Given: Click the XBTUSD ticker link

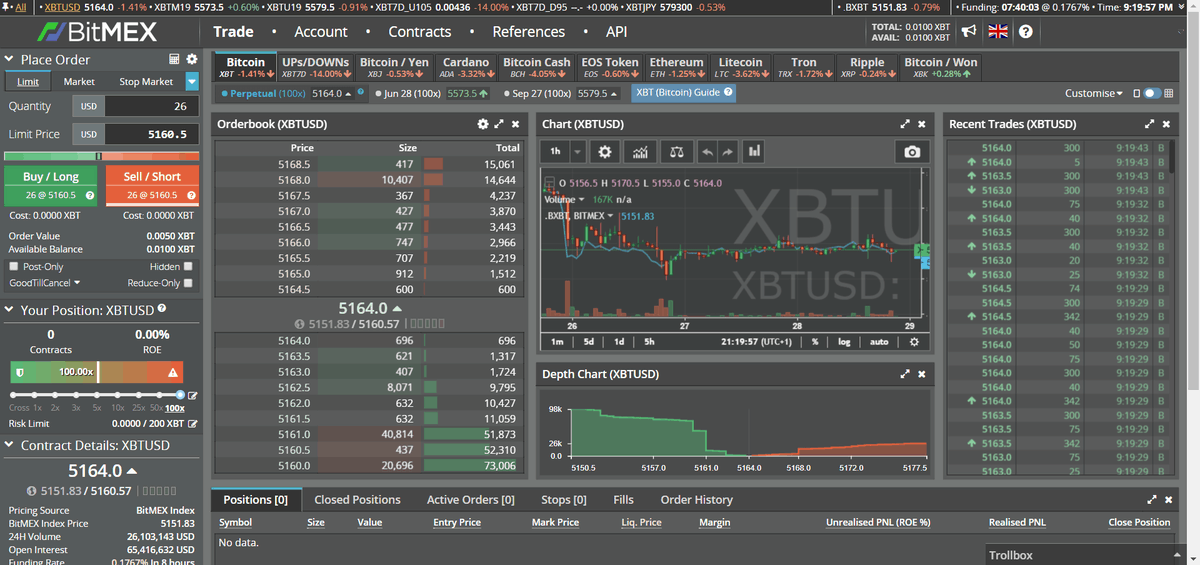Looking at the screenshot, I should [x=63, y=7].
